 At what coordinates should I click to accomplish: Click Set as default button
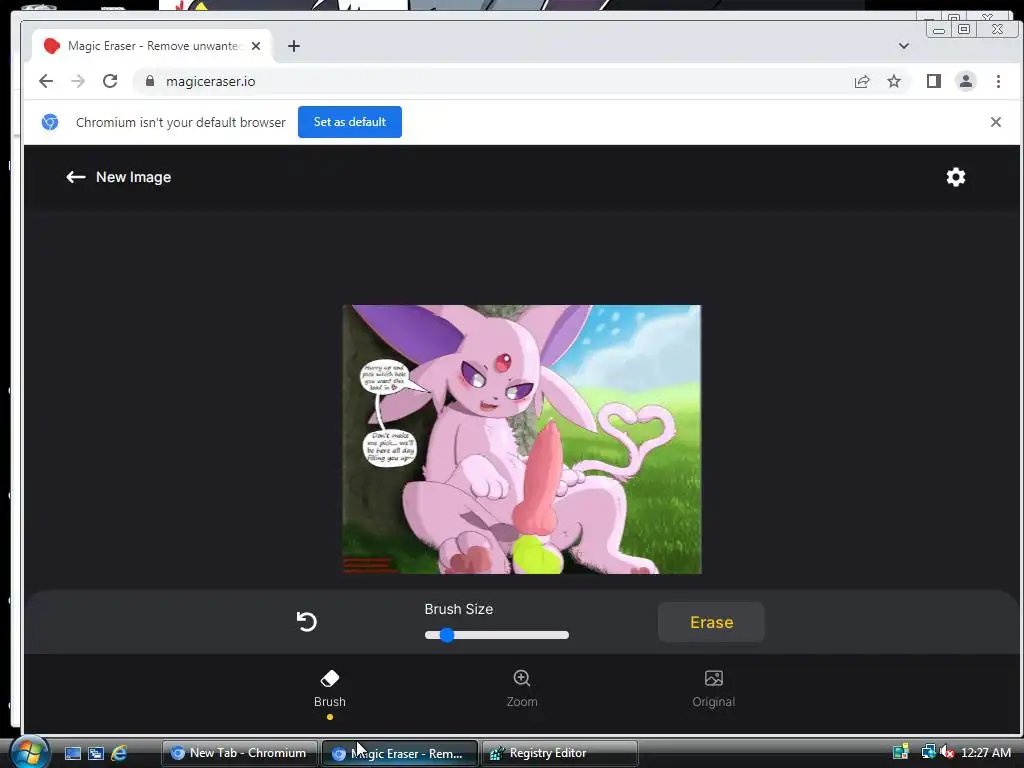349,122
